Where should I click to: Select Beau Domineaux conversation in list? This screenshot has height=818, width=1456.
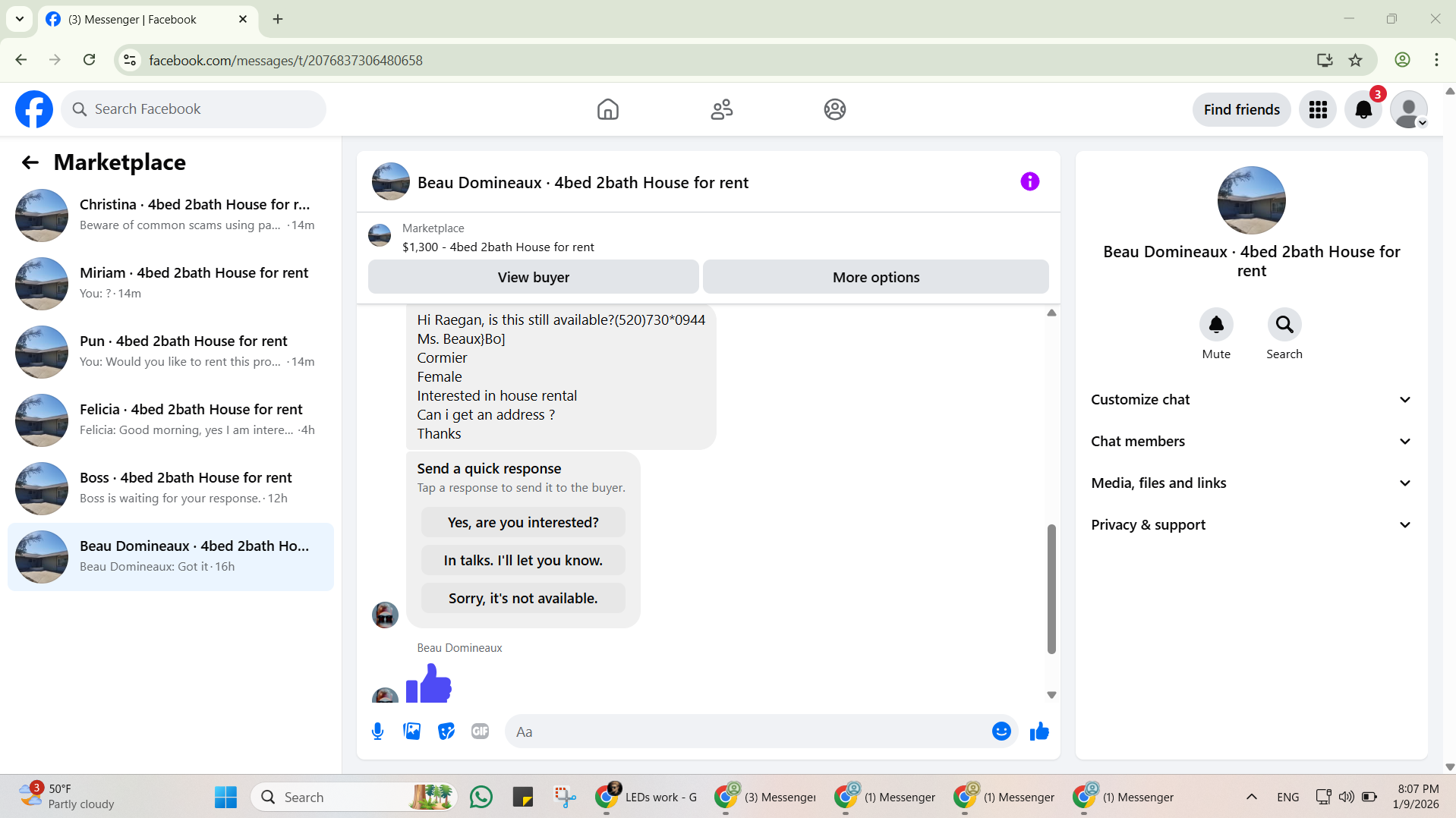point(171,557)
